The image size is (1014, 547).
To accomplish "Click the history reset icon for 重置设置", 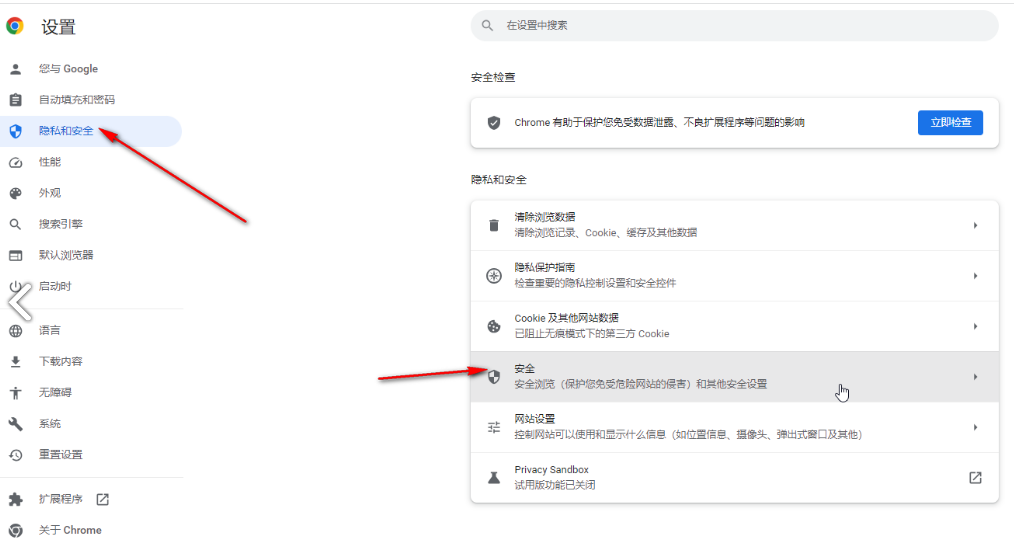I will click(16, 455).
